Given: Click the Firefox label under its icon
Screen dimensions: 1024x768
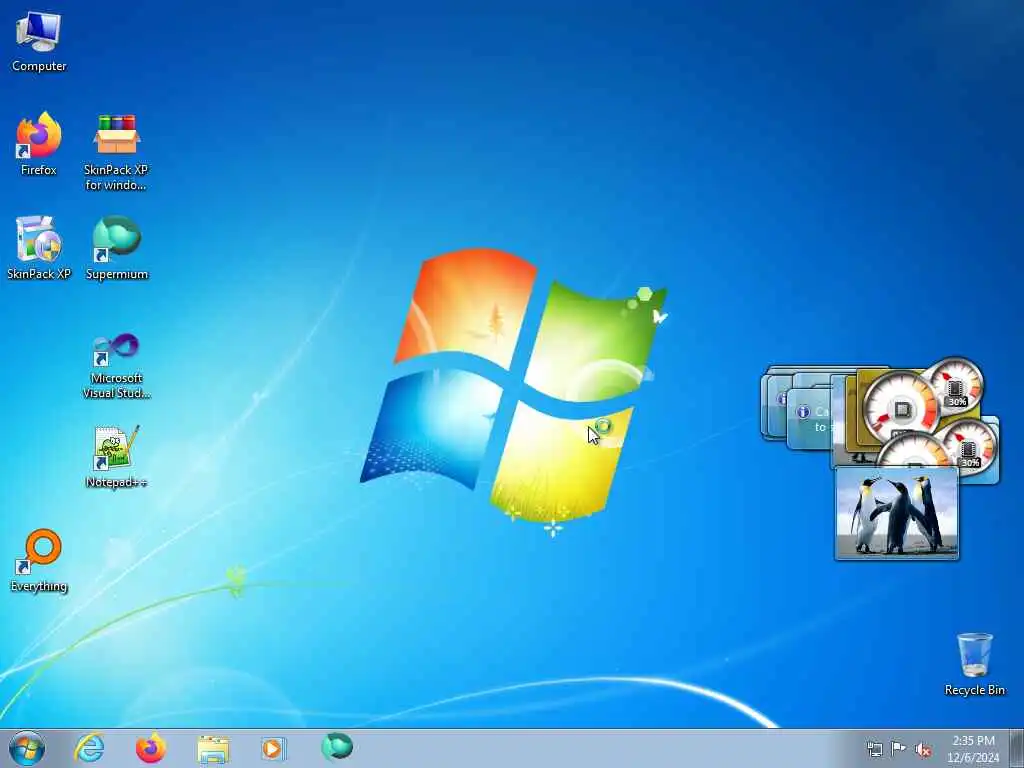Looking at the screenshot, I should [39, 170].
